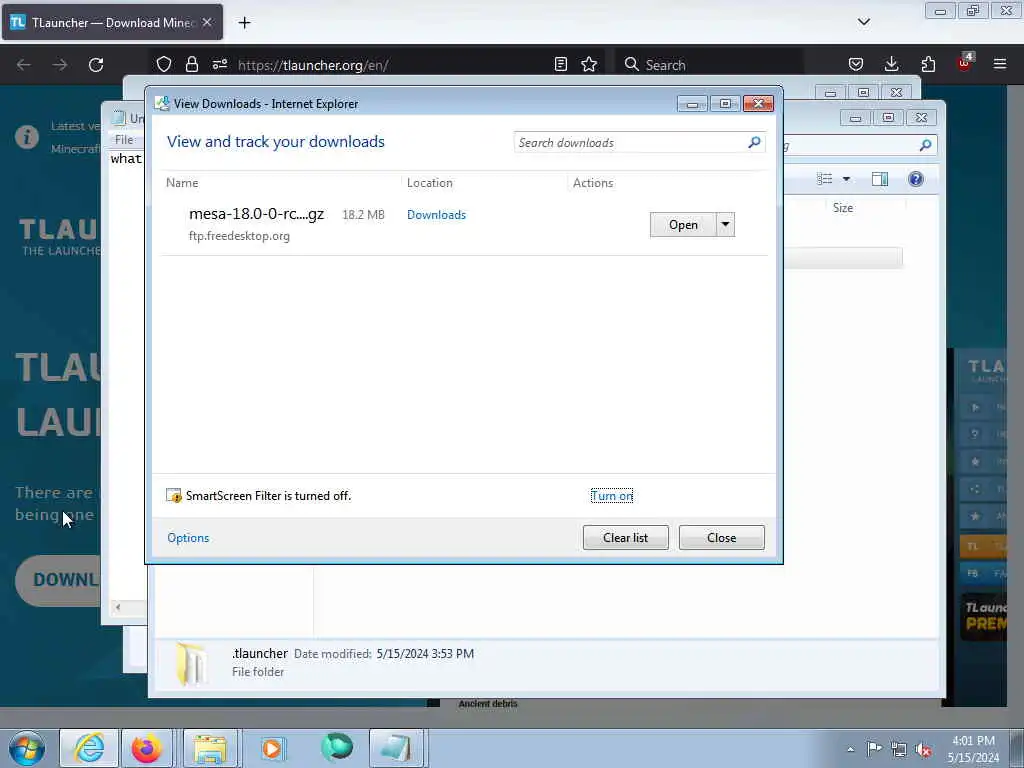Screen dimensions: 1024x768
Task: Open the taskbar clock and date
Action: 973,749
